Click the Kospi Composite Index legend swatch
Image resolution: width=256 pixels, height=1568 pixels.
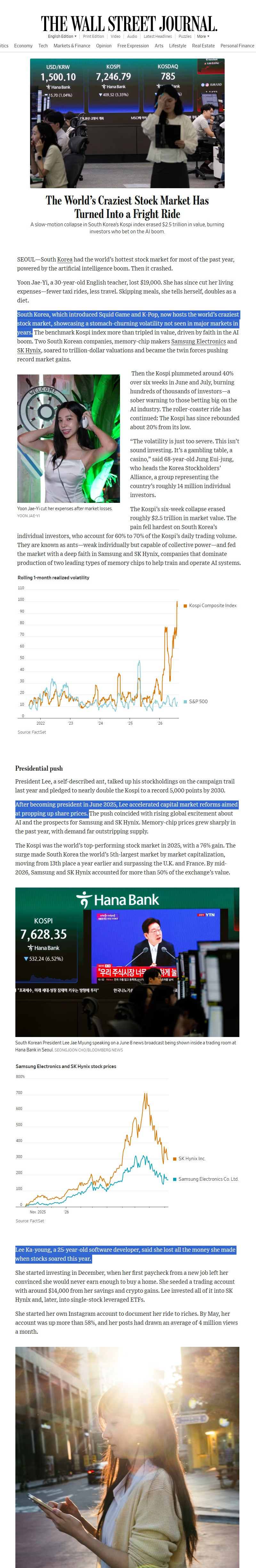(186, 606)
